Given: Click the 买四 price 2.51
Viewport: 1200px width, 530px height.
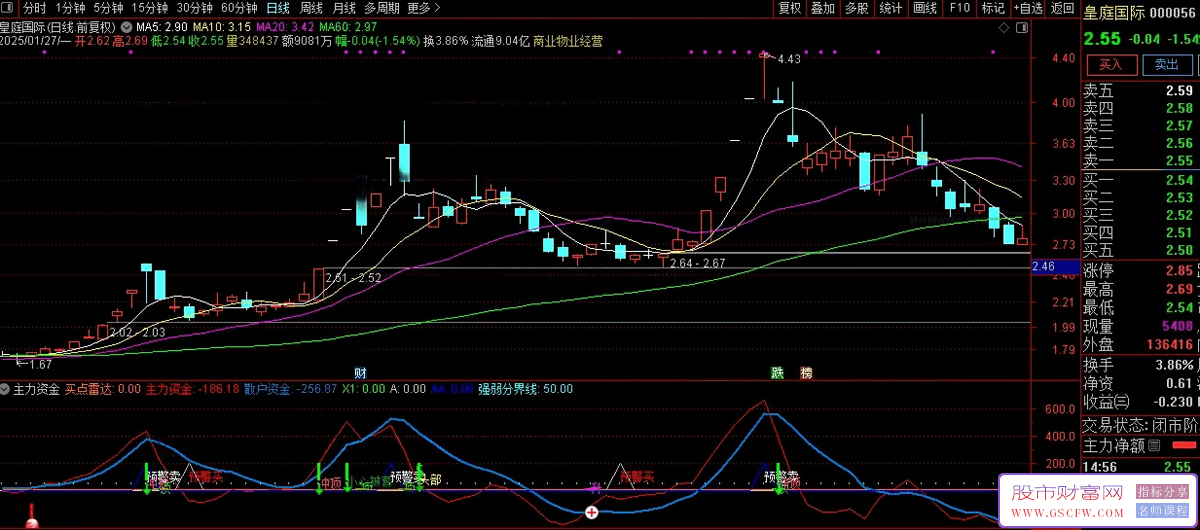Looking at the screenshot, I should click(x=1179, y=233).
